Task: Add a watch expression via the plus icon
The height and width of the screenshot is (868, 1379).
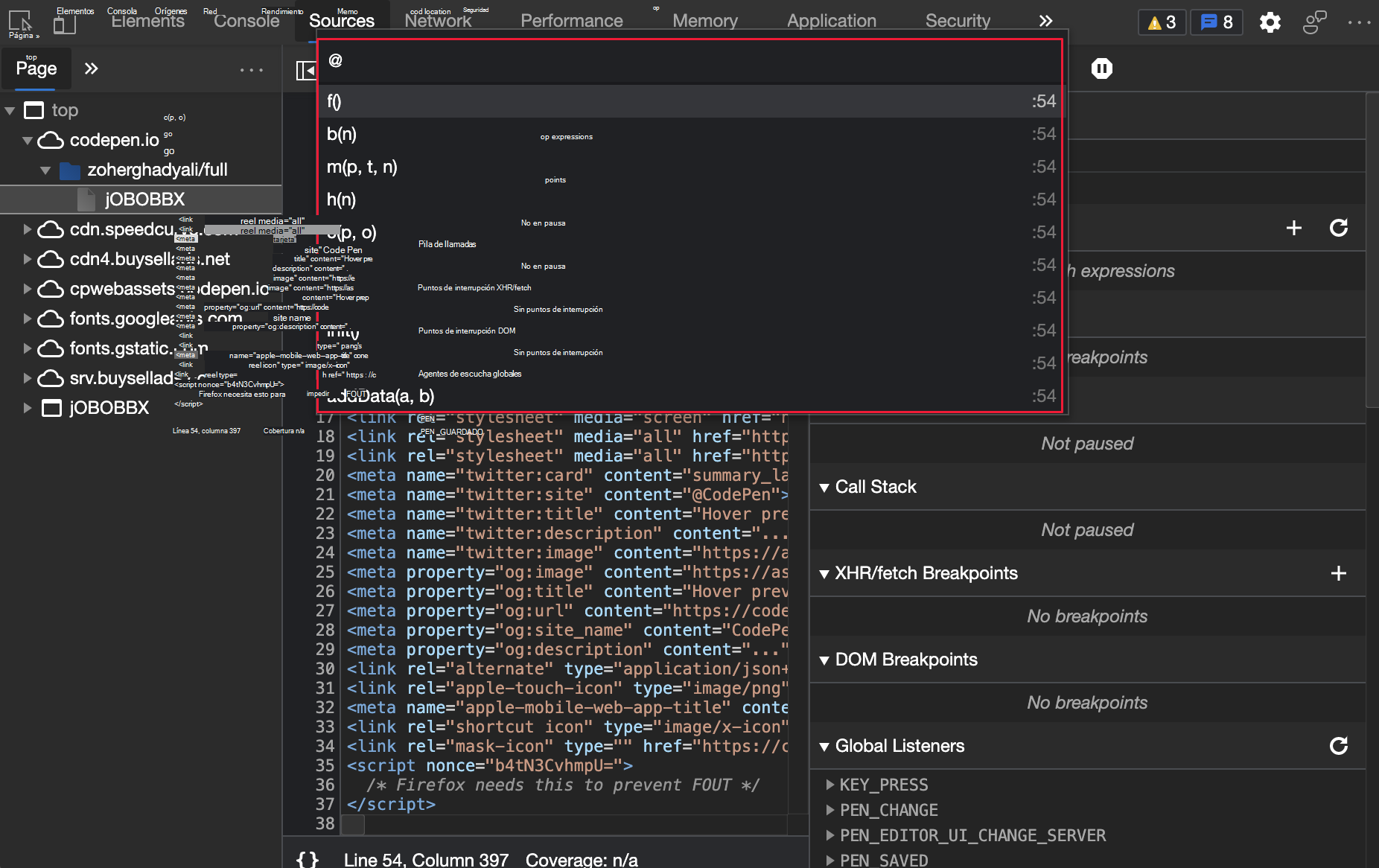Action: coord(1294,229)
